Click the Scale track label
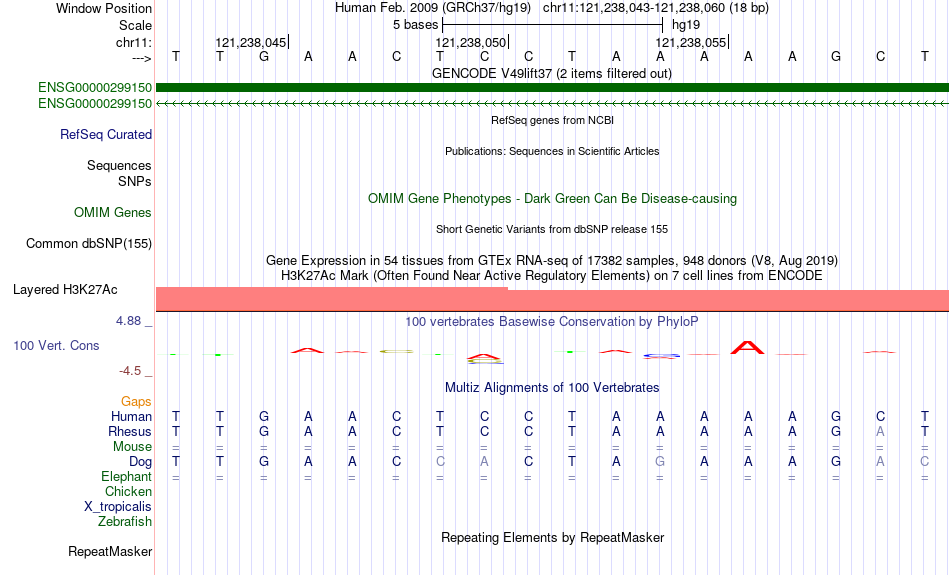Screen dimensions: 950x575 pyautogui.click(x=135, y=25)
